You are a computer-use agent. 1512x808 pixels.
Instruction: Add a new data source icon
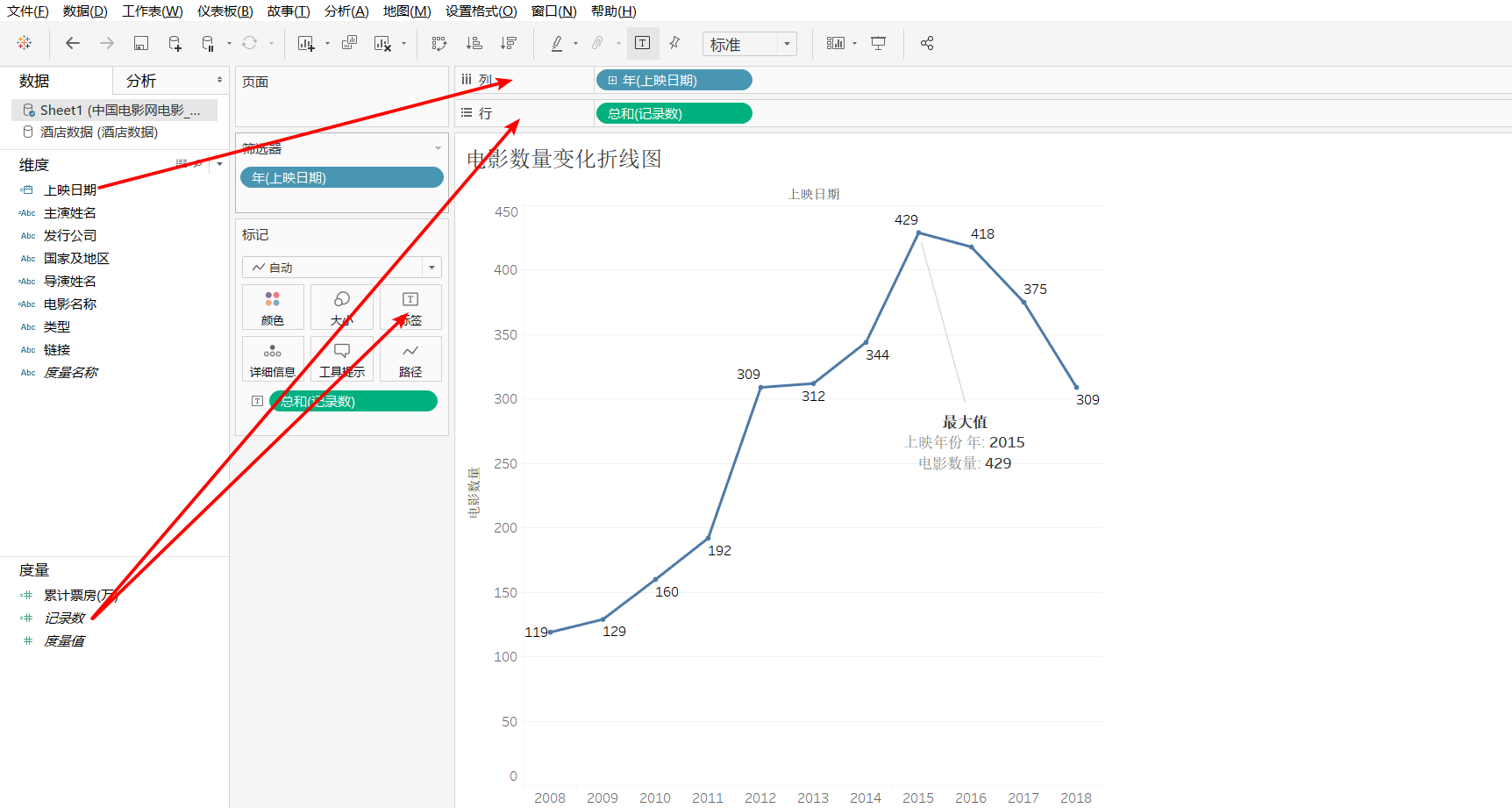tap(175, 43)
